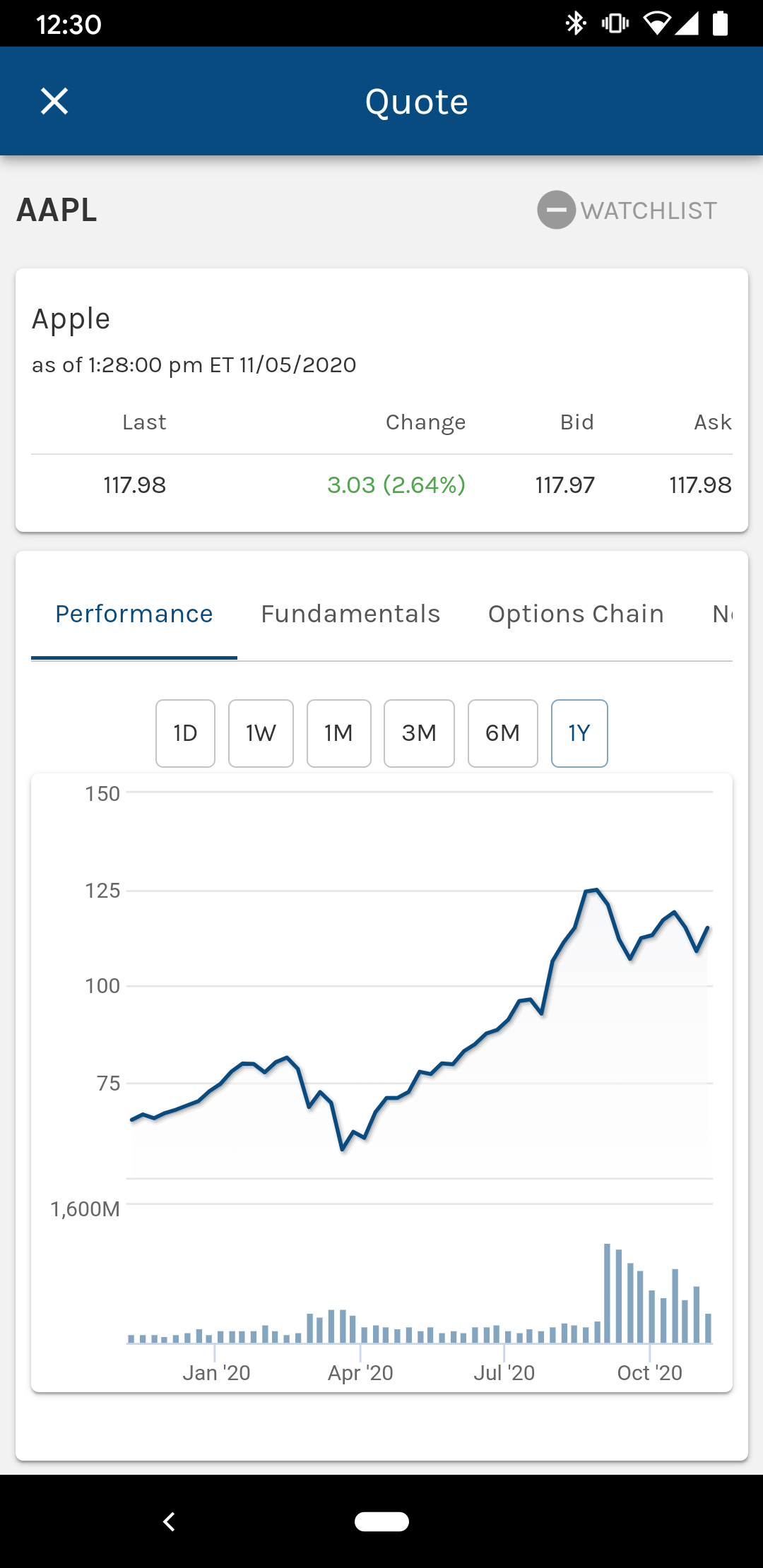The width and height of the screenshot is (763, 1568).
Task: Tap the chart peak near 125
Action: point(596,890)
